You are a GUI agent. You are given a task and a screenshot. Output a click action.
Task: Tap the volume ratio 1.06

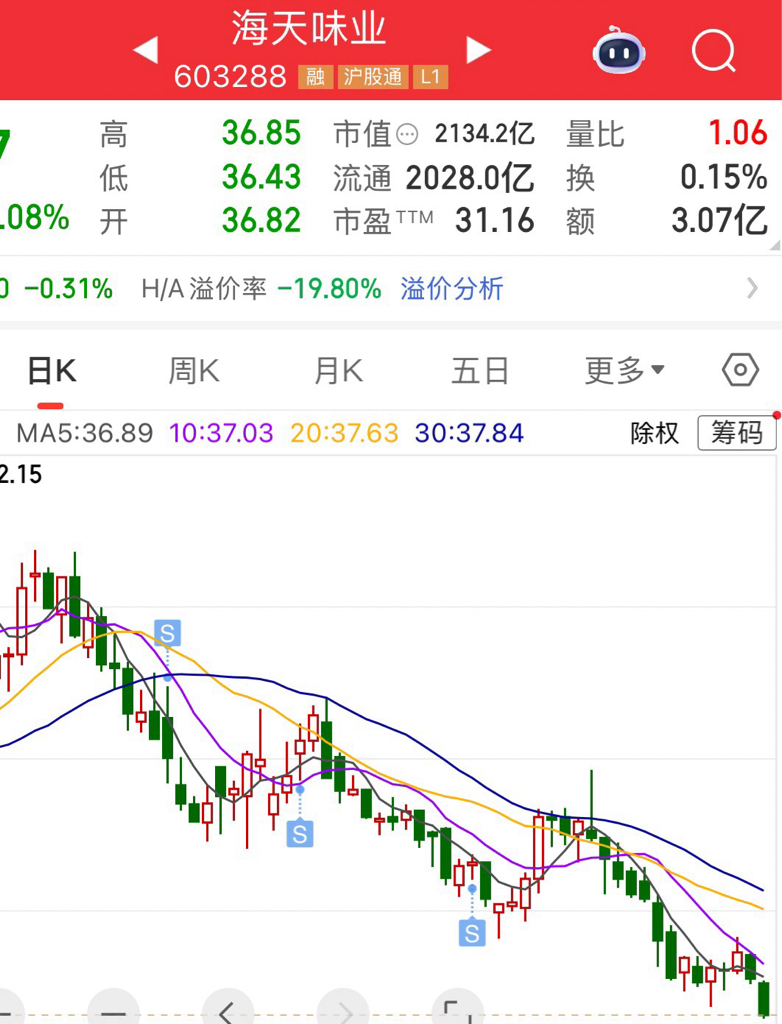738,133
